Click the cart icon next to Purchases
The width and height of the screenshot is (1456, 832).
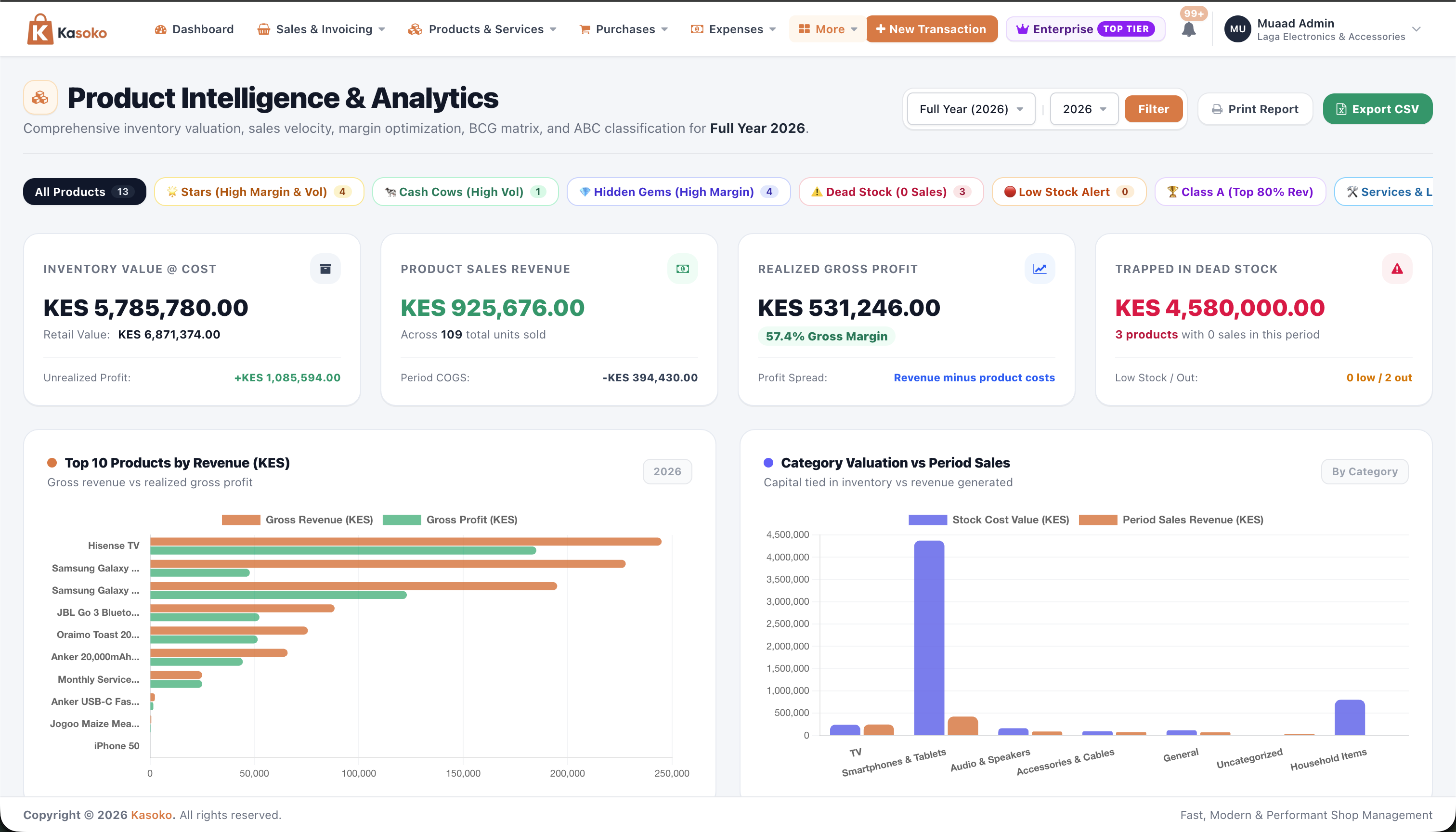(585, 29)
